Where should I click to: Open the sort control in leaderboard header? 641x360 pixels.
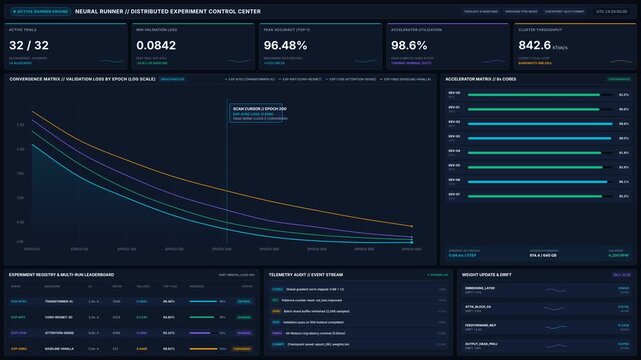click(237, 275)
